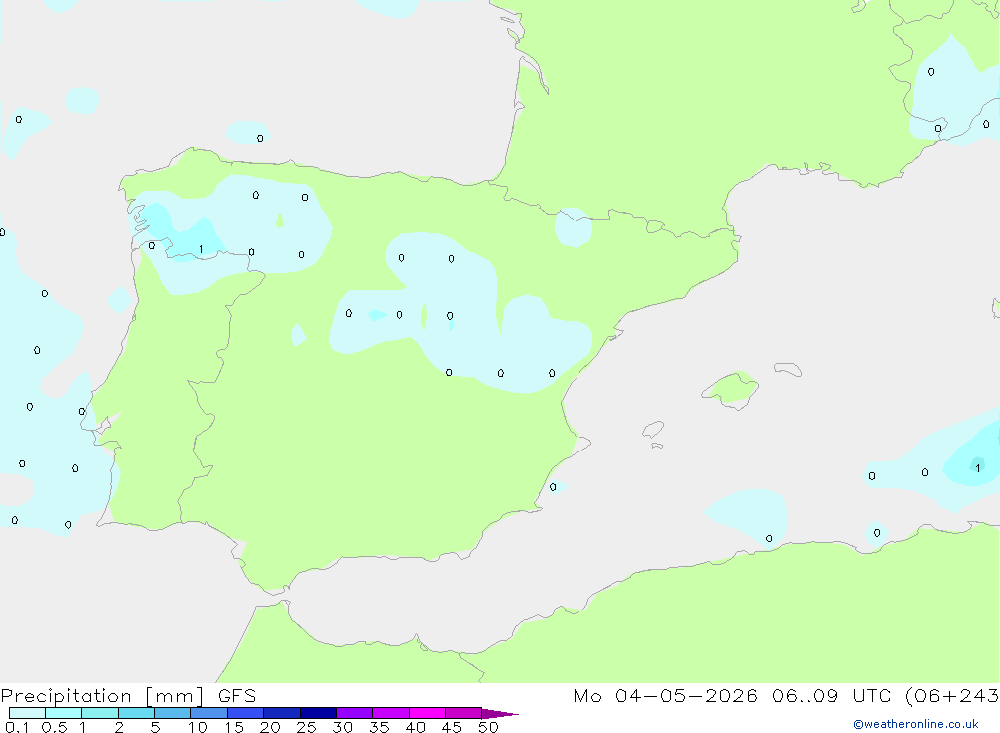The height and width of the screenshot is (733, 1000).
Task: Click the blue swatch between 15 and 20
Action: point(246,713)
